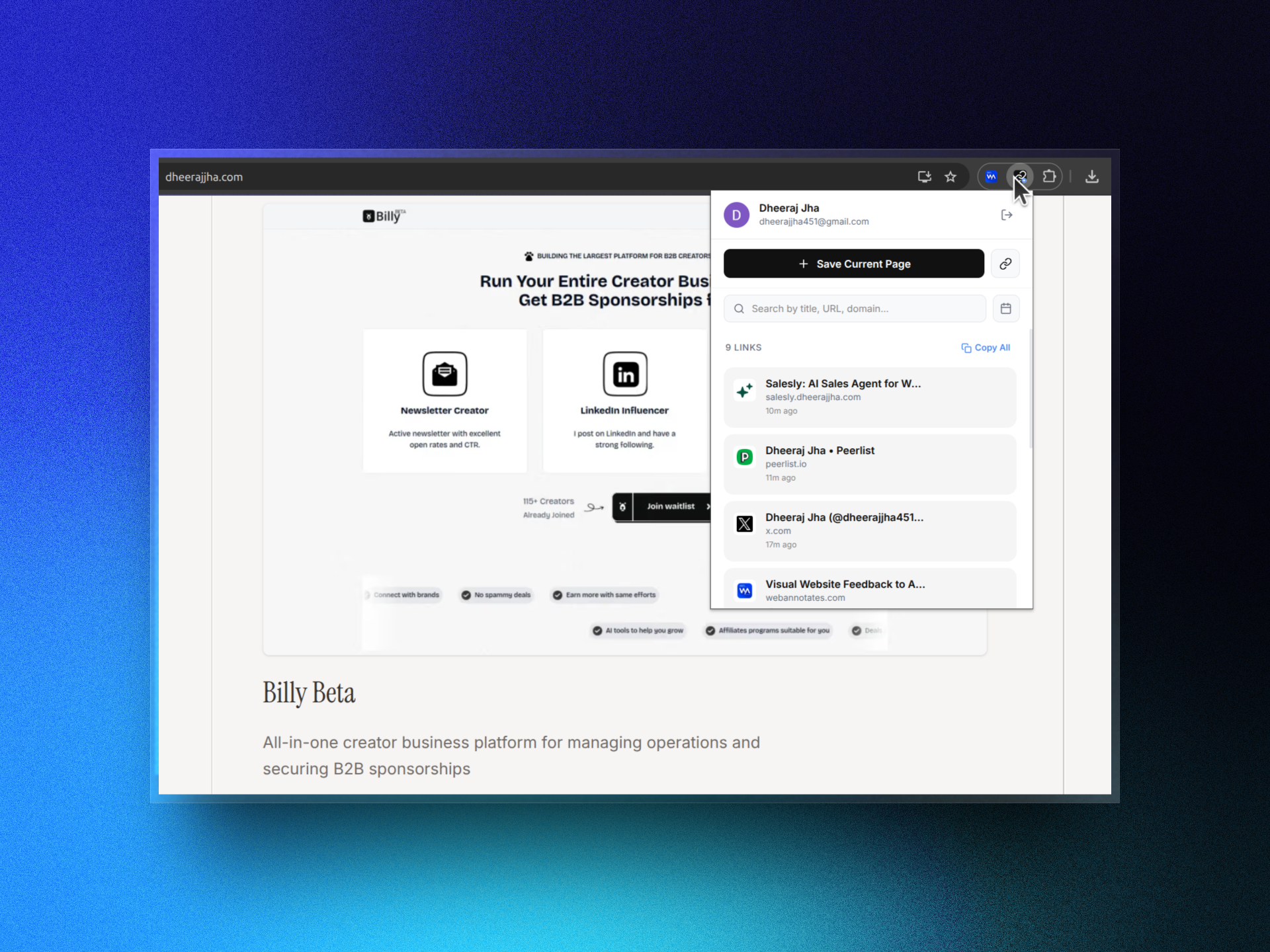Select the LinkedIn Influencer card
This screenshot has height=952, width=1270.
625,401
